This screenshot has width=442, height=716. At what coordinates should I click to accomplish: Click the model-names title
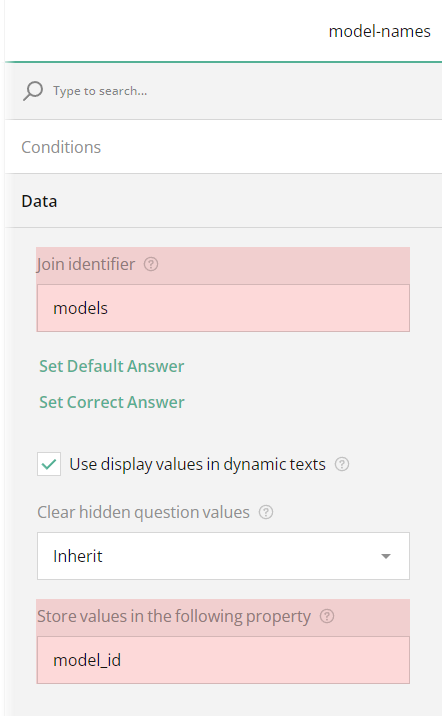(x=379, y=31)
